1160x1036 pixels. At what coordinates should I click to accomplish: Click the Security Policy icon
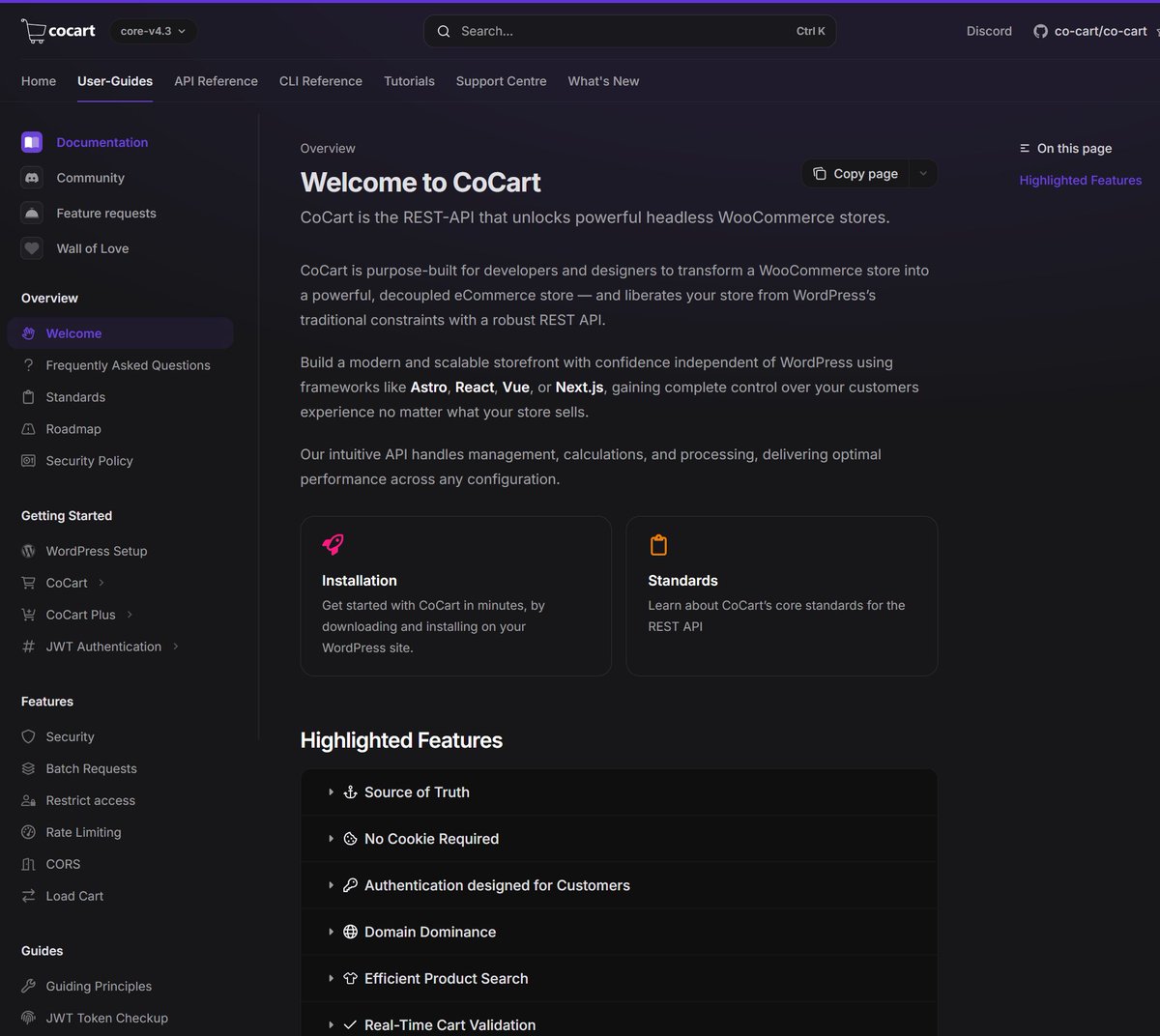(x=28, y=461)
